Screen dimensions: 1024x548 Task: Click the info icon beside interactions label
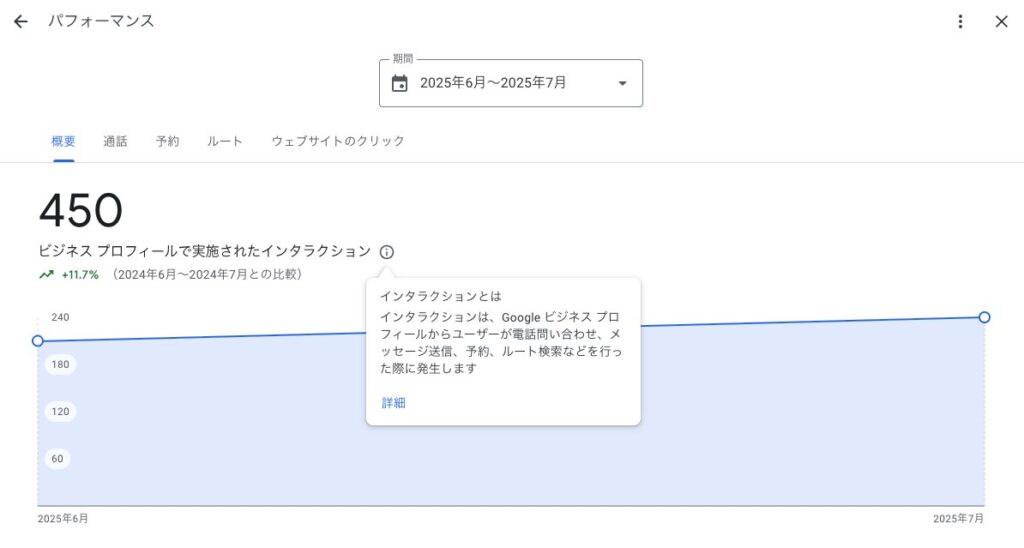pyautogui.click(x=387, y=252)
